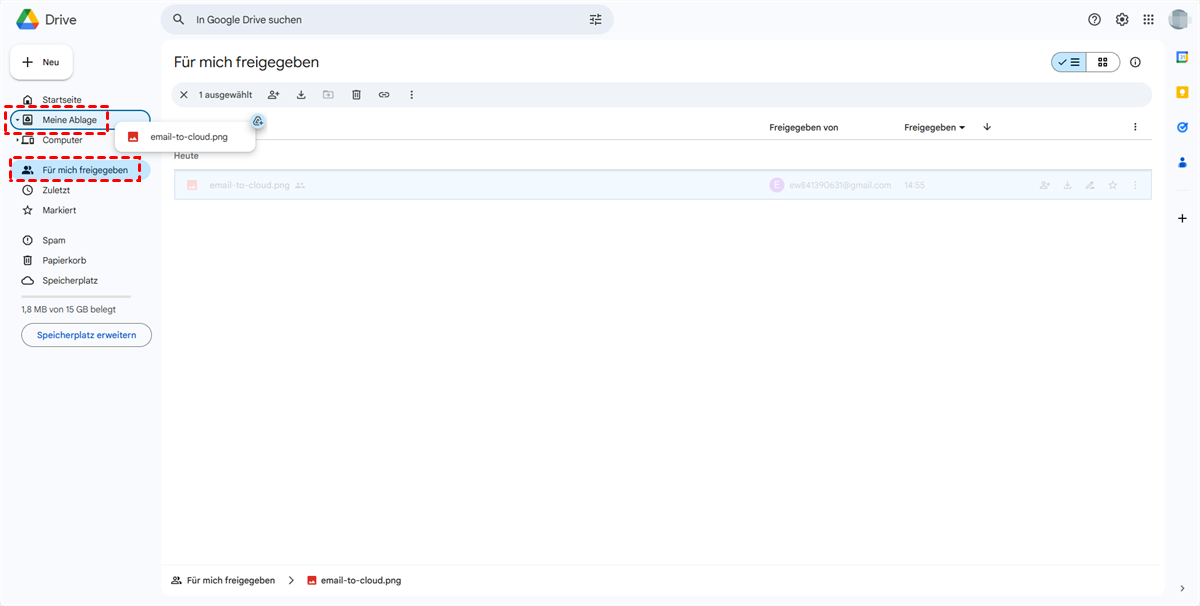
Task: Show details info panel icon
Action: click(x=1135, y=62)
